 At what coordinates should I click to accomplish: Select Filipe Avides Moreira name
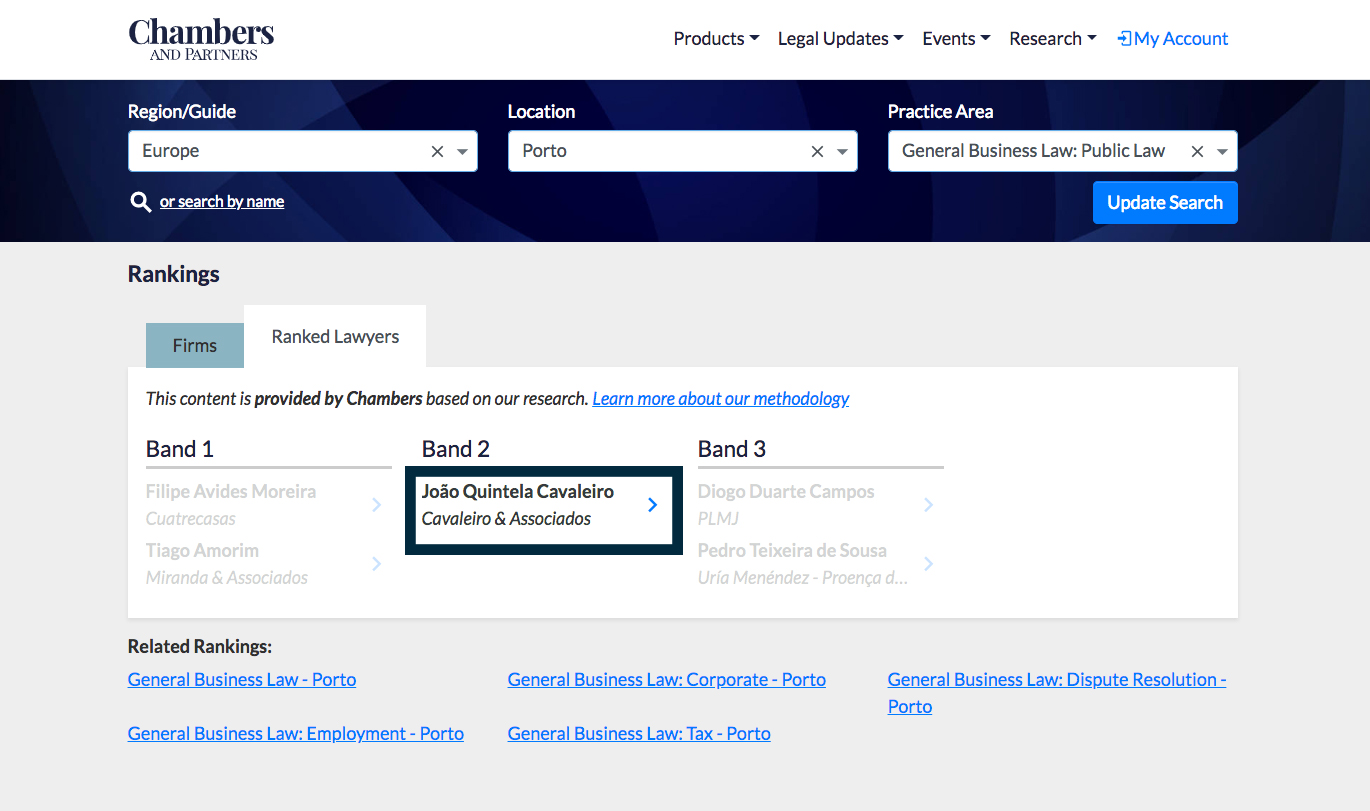[x=231, y=492]
